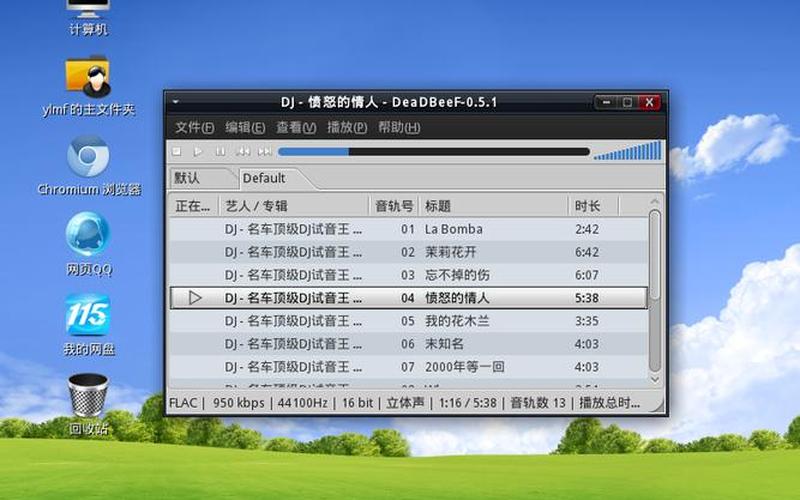Open the 播放(P) menu
Screen dimensions: 800x500
(347, 128)
